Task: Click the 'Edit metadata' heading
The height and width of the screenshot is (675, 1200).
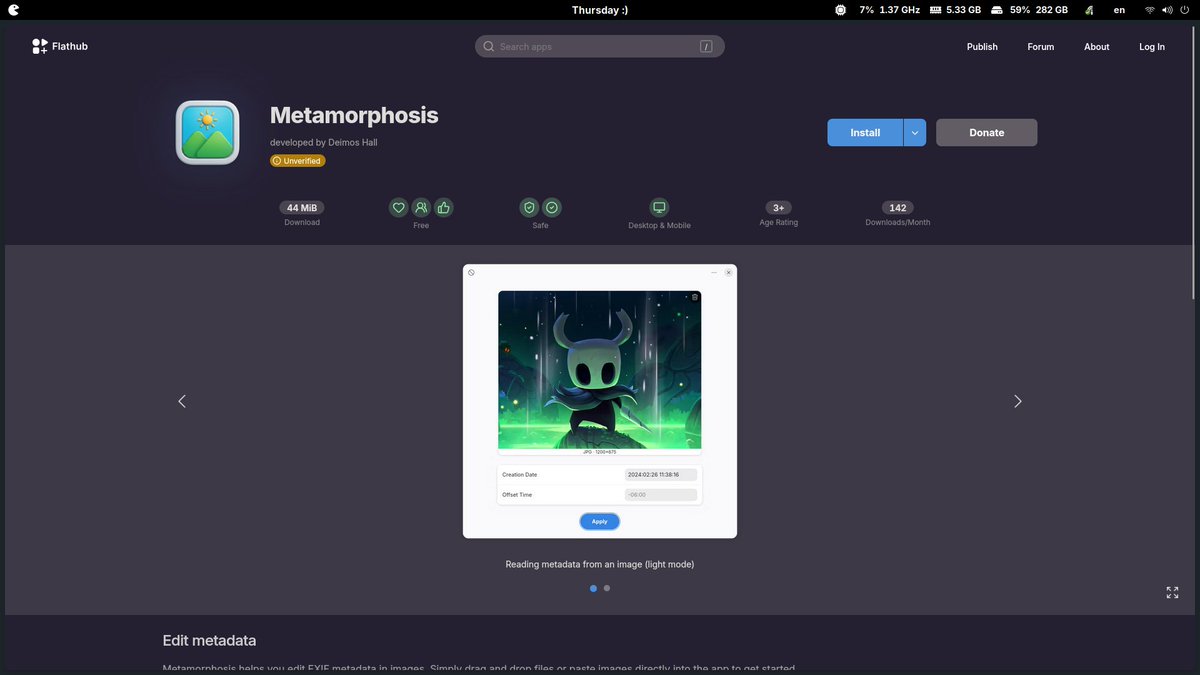Action: click(209, 640)
